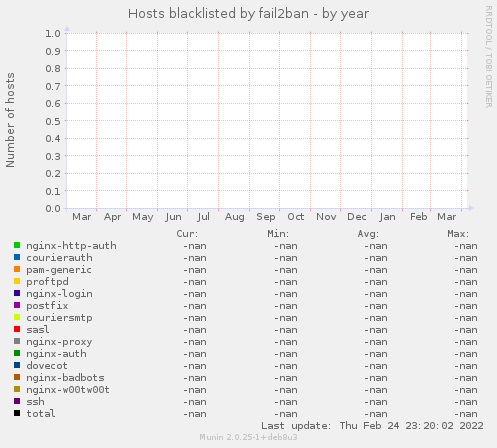Click the blue courierauth legend swatch
The width and height of the screenshot is (497, 448).
pos(17,257)
